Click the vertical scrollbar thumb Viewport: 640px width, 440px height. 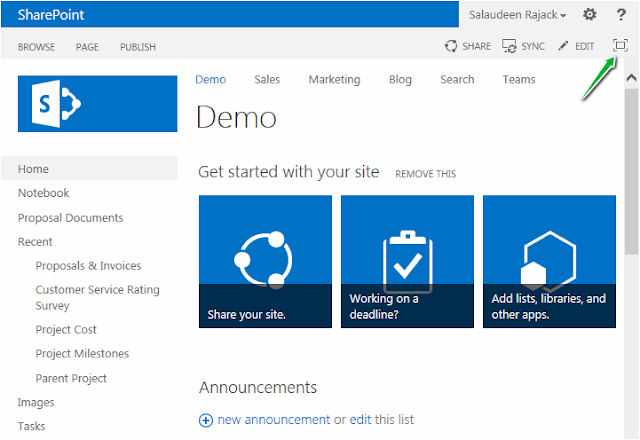coord(631,171)
